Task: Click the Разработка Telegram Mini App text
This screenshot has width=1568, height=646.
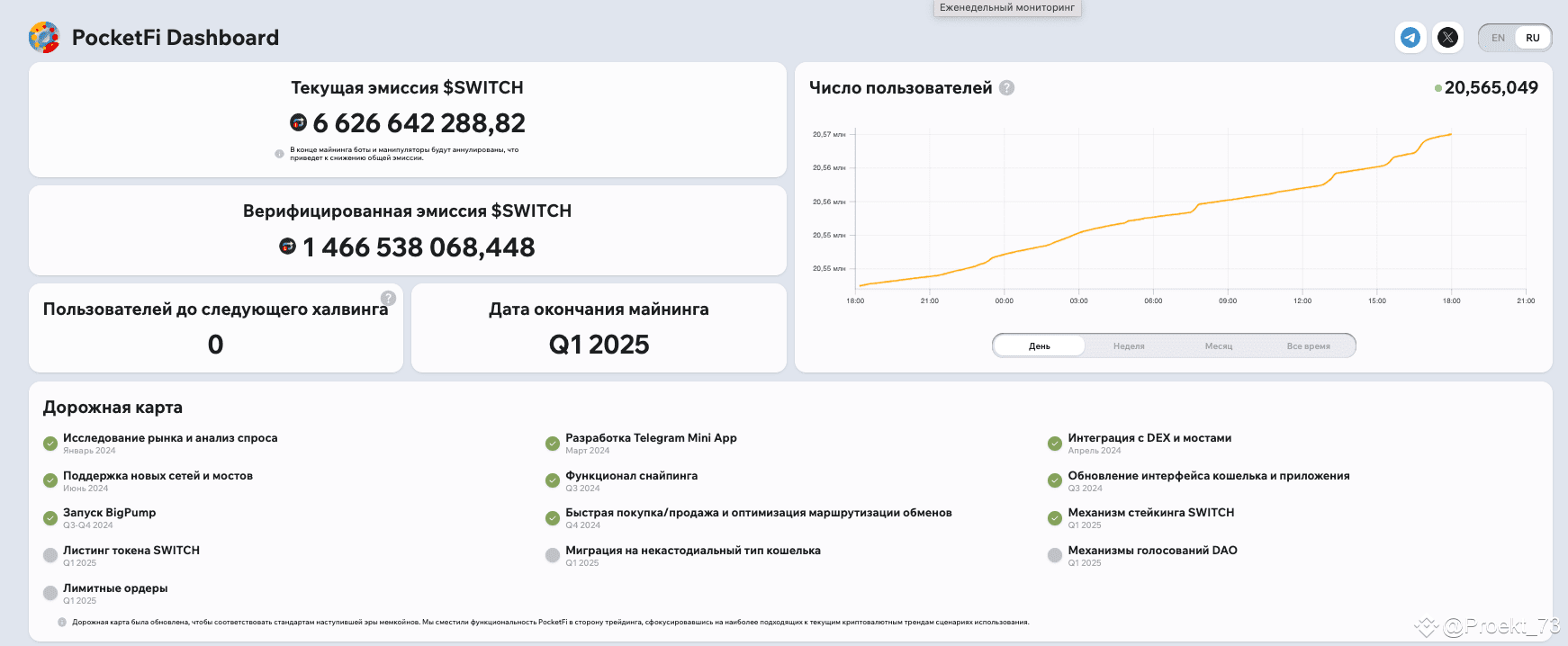Action: coord(652,438)
